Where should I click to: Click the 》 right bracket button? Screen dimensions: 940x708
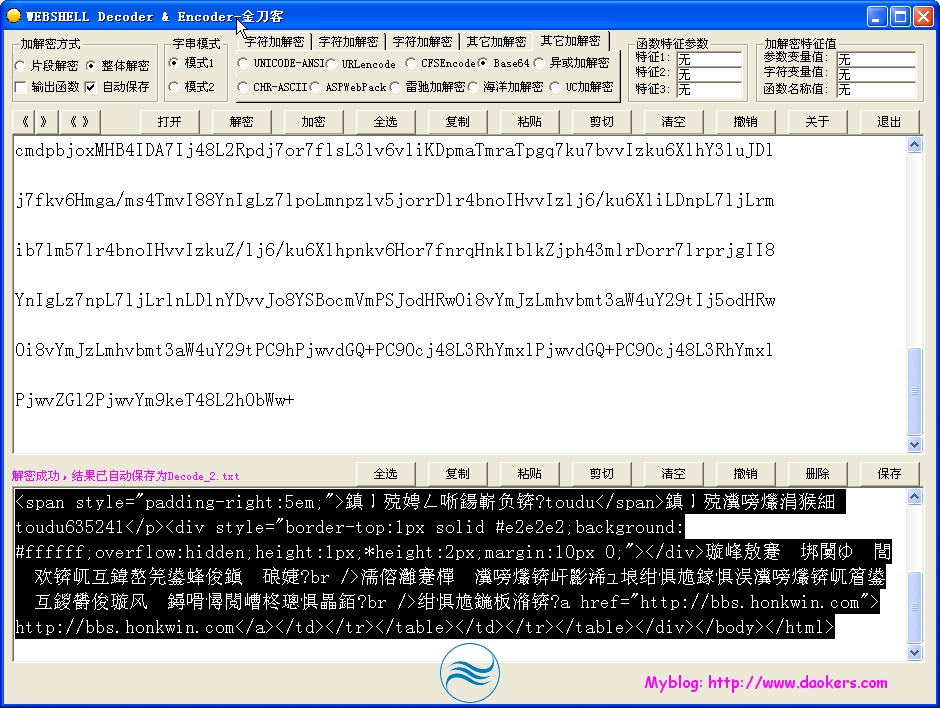click(47, 122)
